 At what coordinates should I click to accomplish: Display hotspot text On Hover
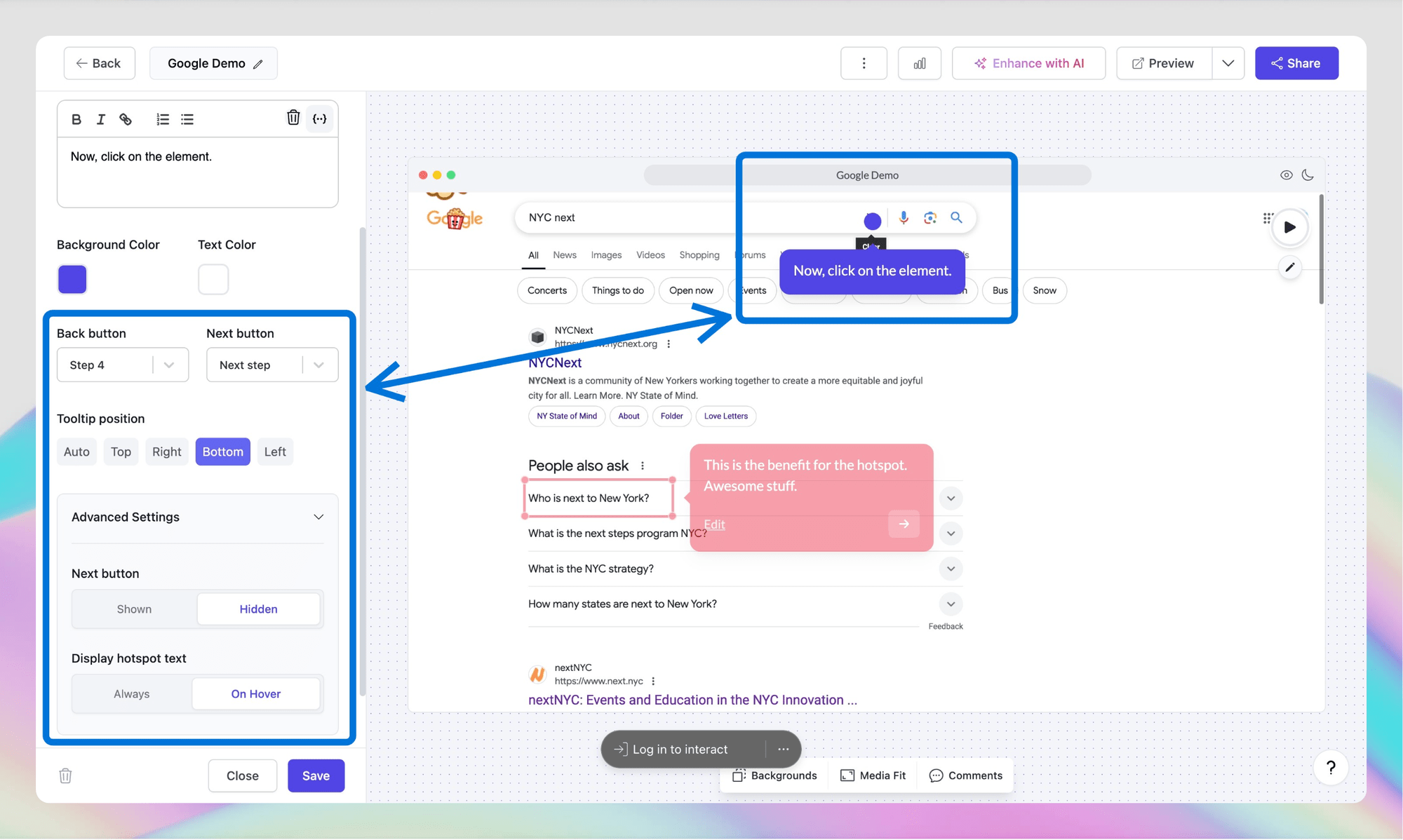coord(256,693)
